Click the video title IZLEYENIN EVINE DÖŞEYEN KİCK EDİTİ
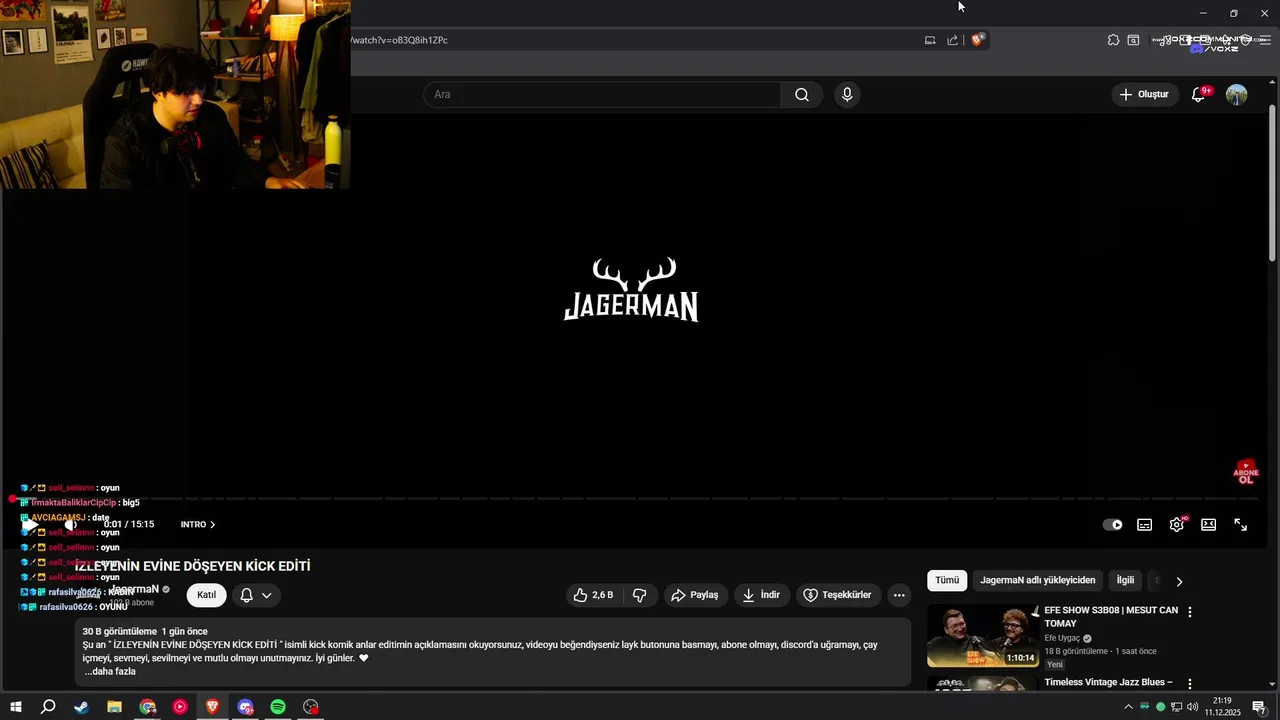 [193, 566]
